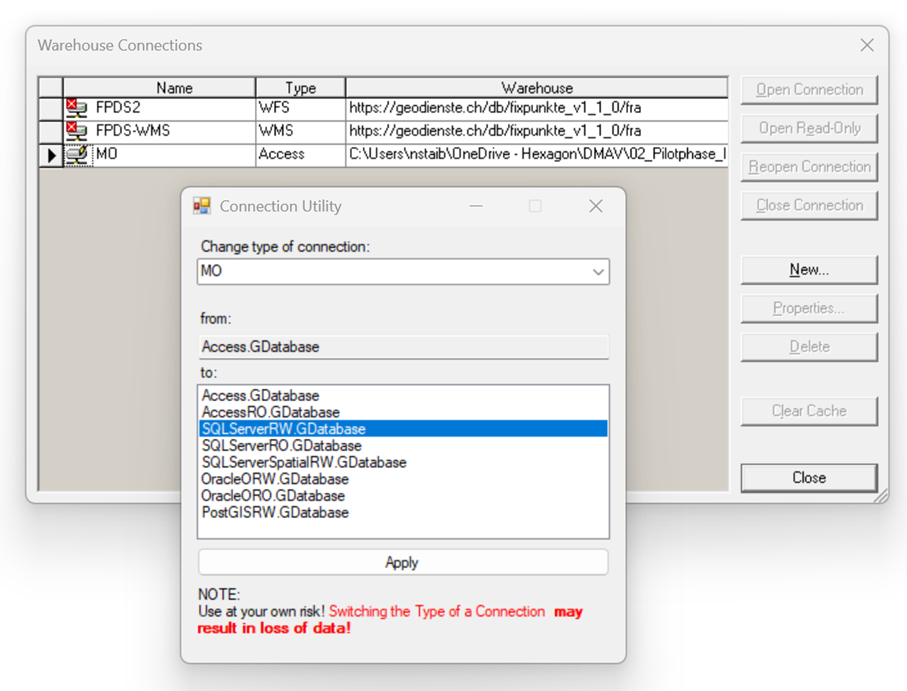Click the Type column header
The height and width of the screenshot is (691, 907).
pos(300,88)
